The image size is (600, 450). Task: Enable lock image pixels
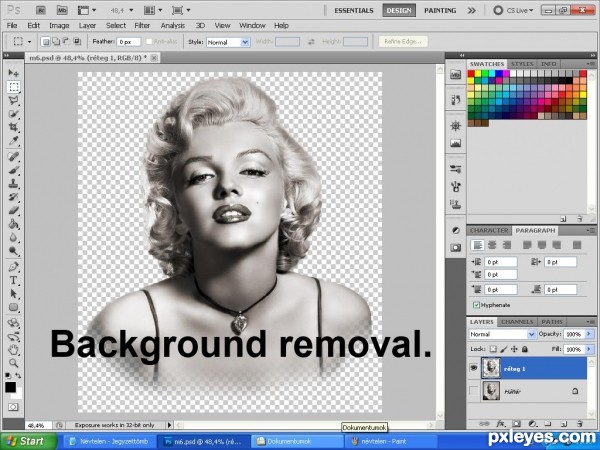[504, 349]
